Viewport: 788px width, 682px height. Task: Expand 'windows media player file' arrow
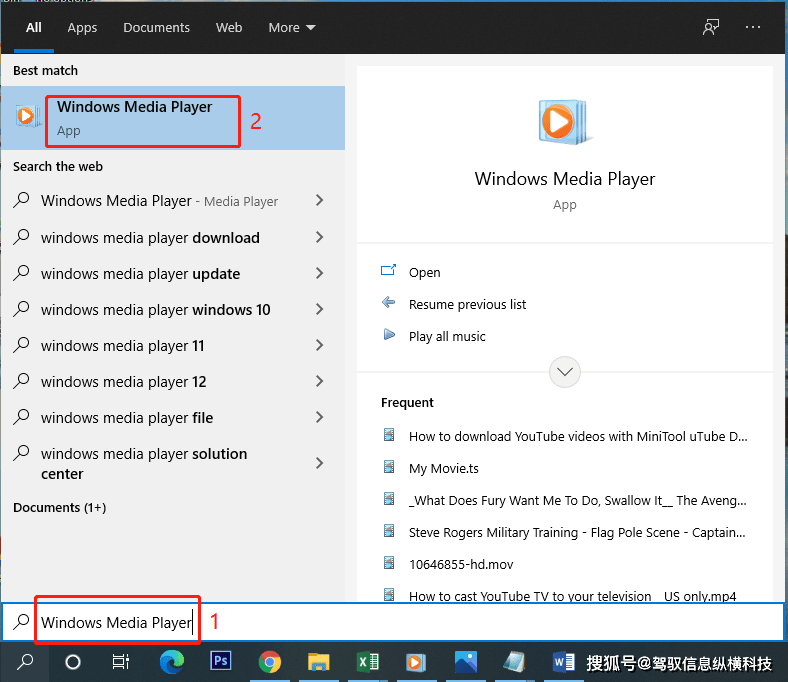point(320,417)
